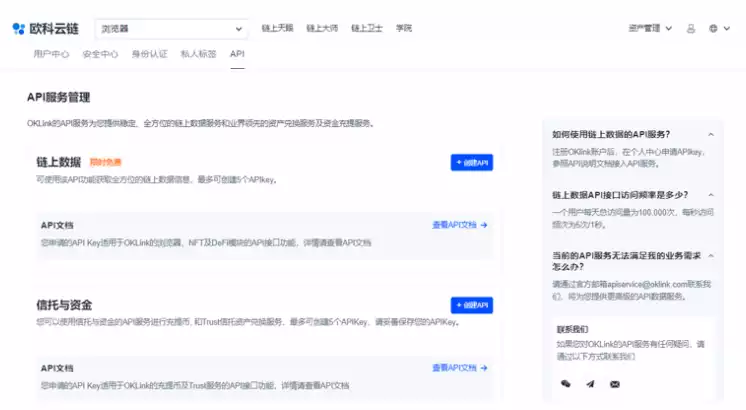Open the user profile icon in header

click(690, 29)
